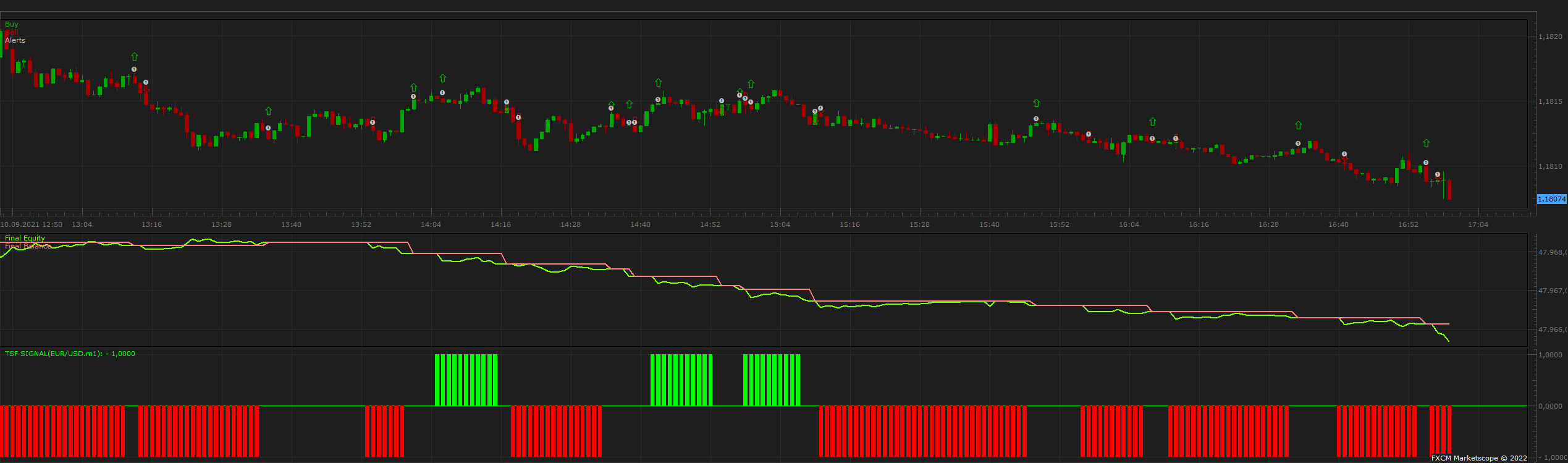Click the 13:28 time axis label

(222, 224)
